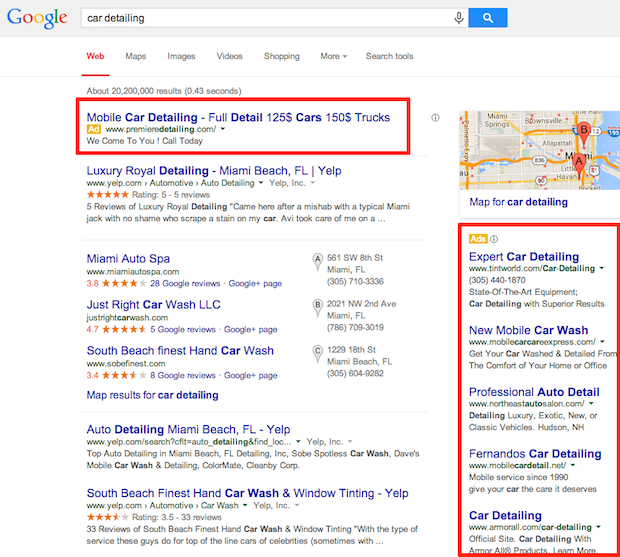Viewport: 620px width, 557px height.
Task: Click the justrightcarwash.com URL text
Action: 127,317
